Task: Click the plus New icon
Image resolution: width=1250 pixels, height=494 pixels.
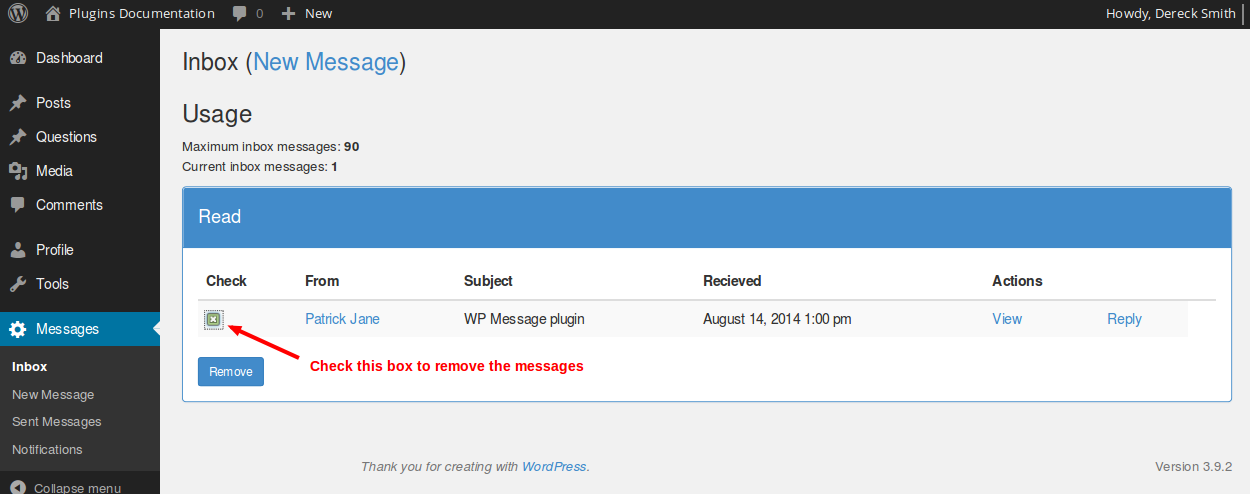Action: [x=289, y=14]
